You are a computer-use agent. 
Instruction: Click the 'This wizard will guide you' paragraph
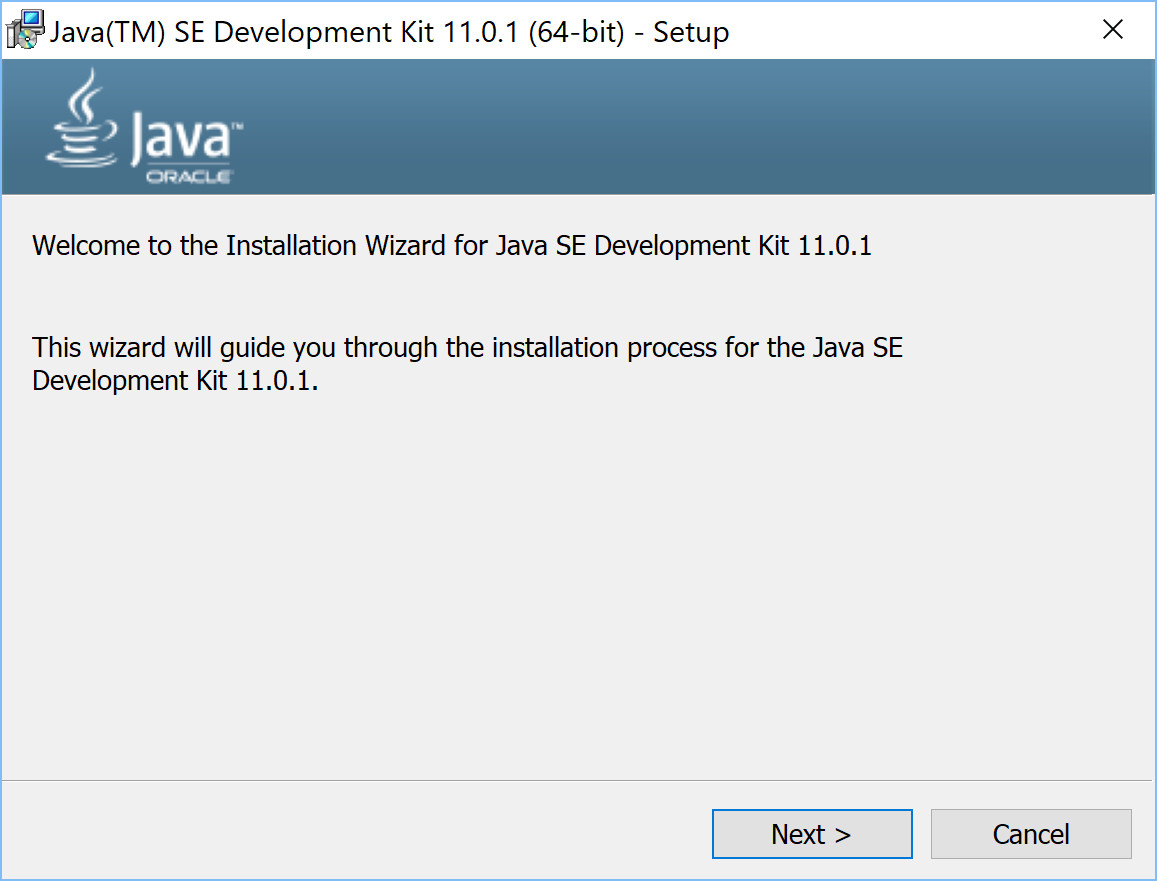[468, 364]
